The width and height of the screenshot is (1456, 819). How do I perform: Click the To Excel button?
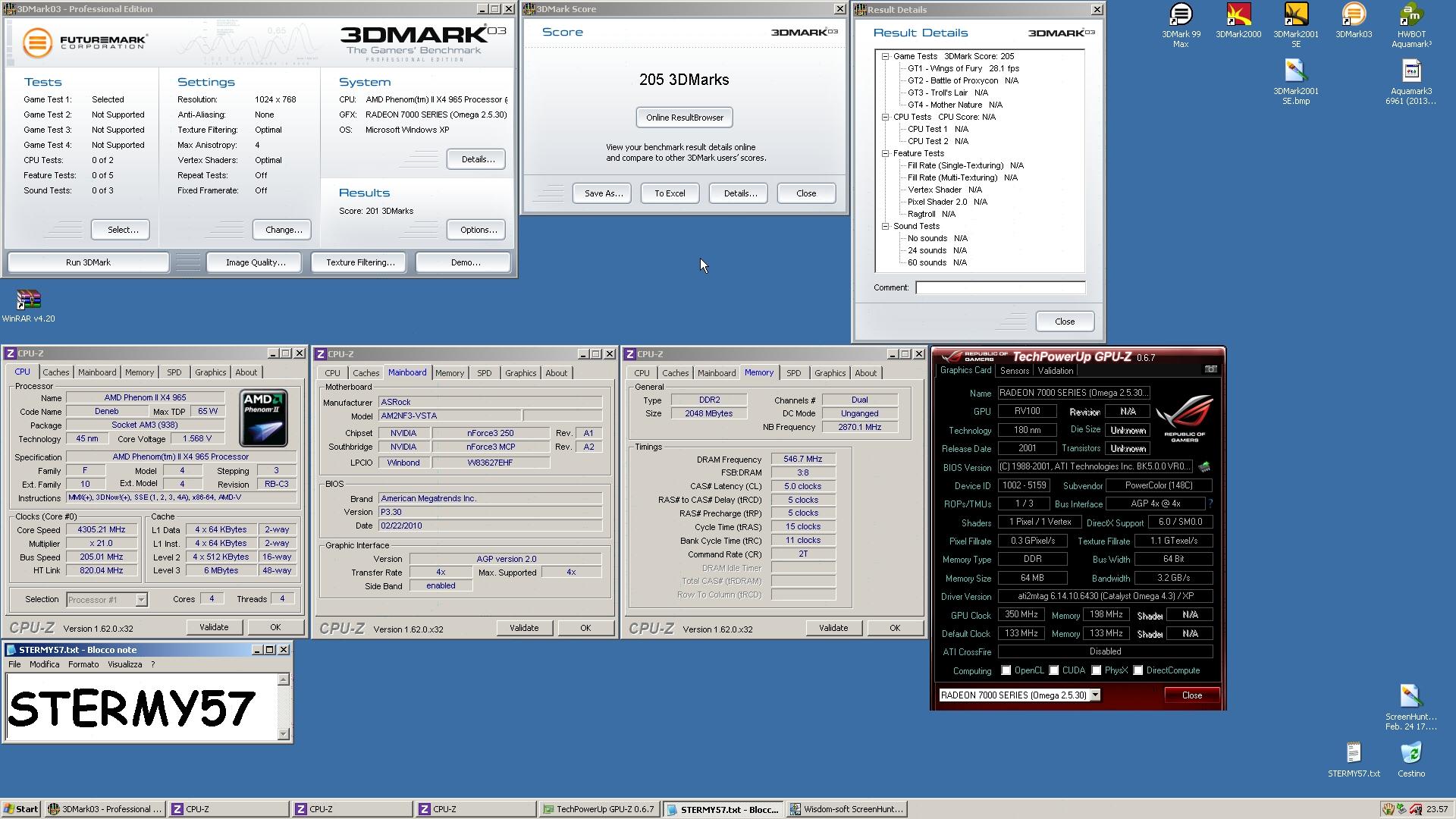tap(670, 193)
